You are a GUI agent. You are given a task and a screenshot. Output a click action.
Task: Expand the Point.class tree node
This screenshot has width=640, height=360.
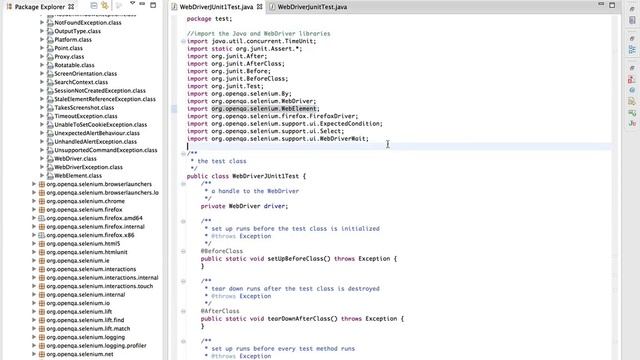click(x=42, y=48)
